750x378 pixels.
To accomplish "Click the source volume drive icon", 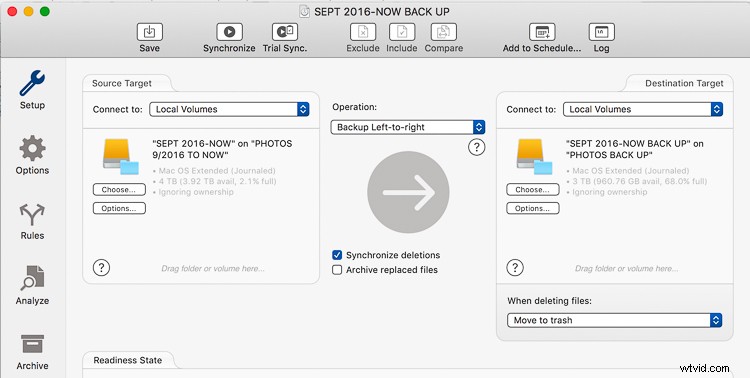I will pyautogui.click(x=121, y=156).
